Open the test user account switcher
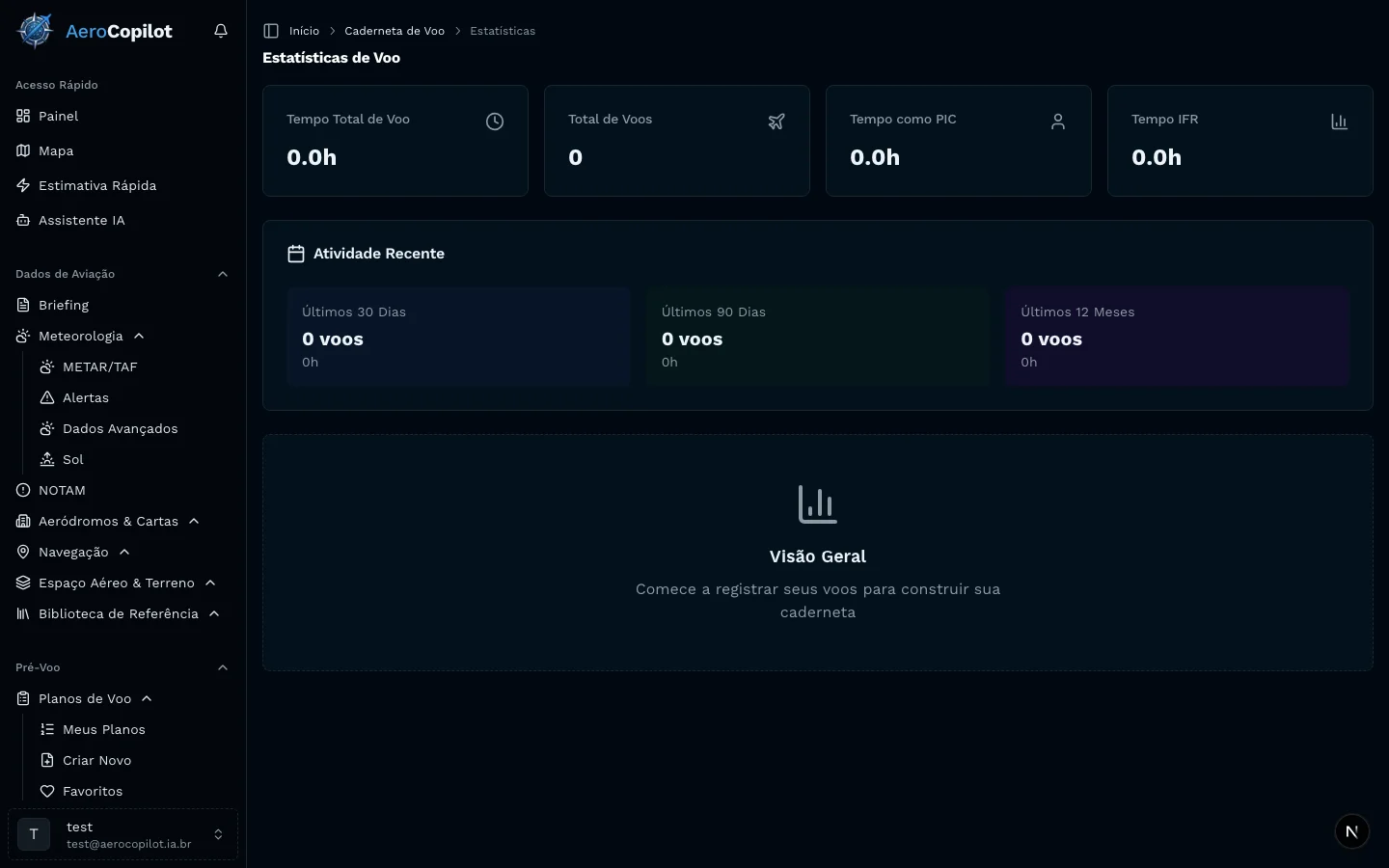Viewport: 1389px width, 868px height. 123,834
